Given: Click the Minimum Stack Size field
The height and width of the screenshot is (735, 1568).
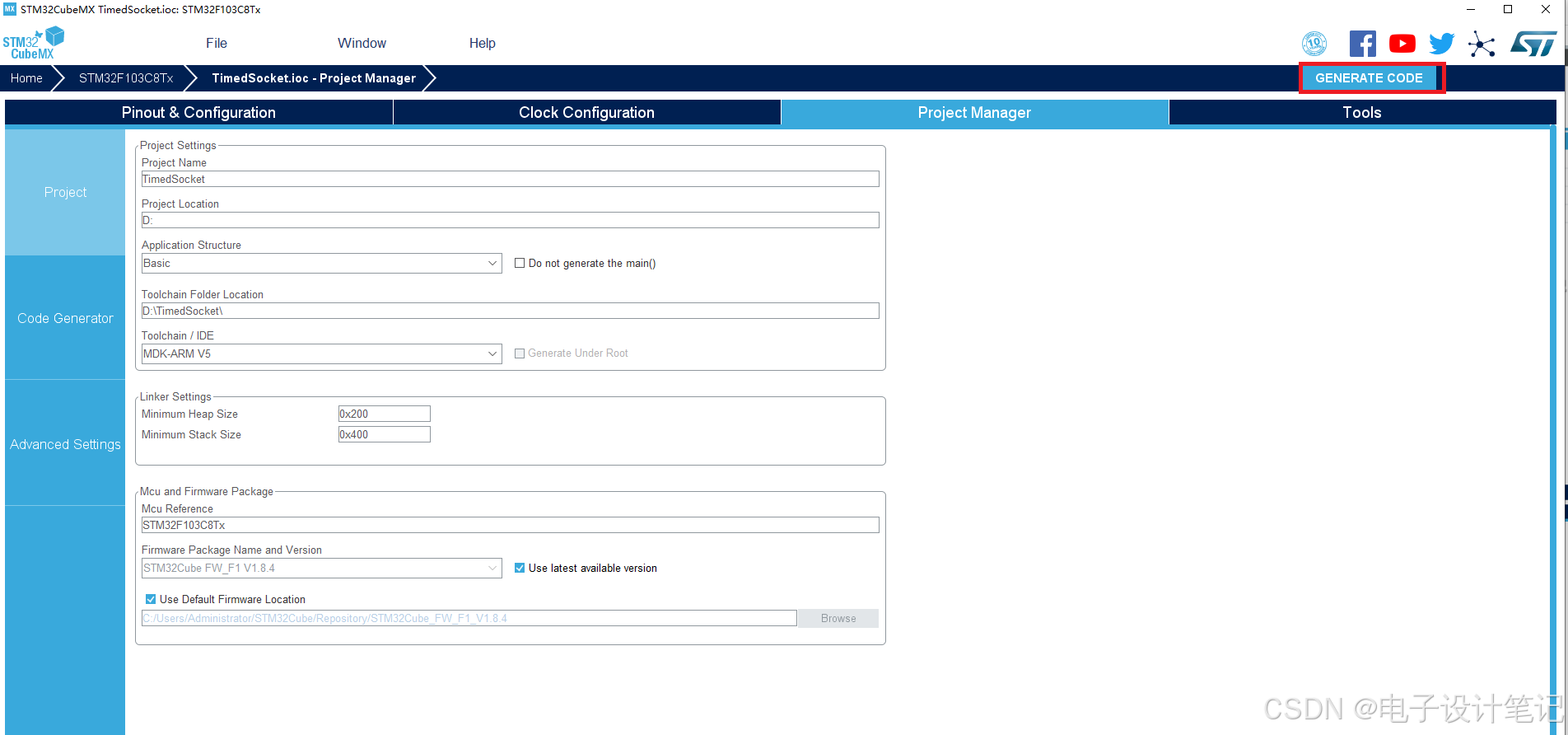Looking at the screenshot, I should 385,434.
